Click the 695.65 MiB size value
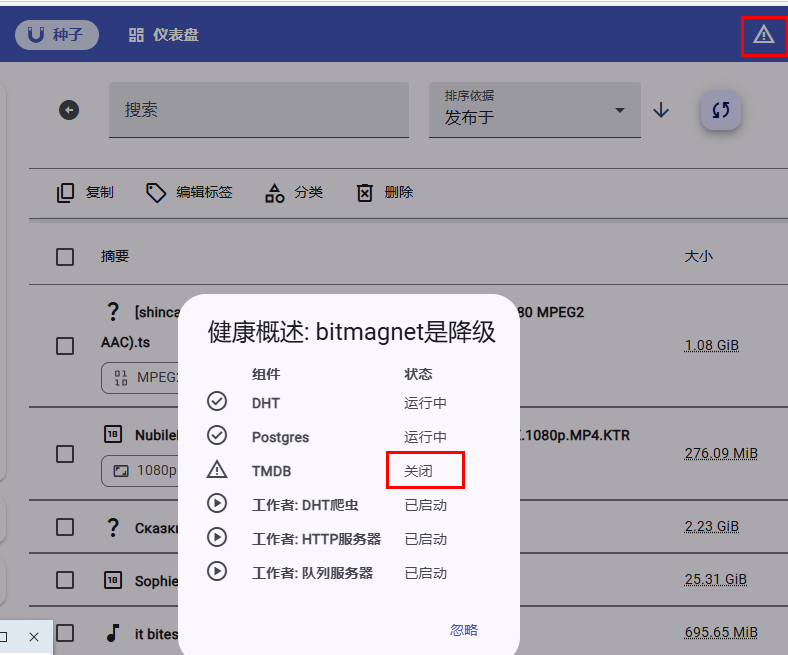The width and height of the screenshot is (788, 655). 721,632
